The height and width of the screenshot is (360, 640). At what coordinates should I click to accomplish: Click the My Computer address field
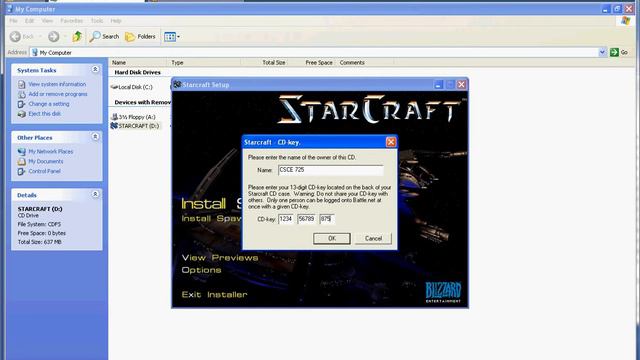click(314, 53)
